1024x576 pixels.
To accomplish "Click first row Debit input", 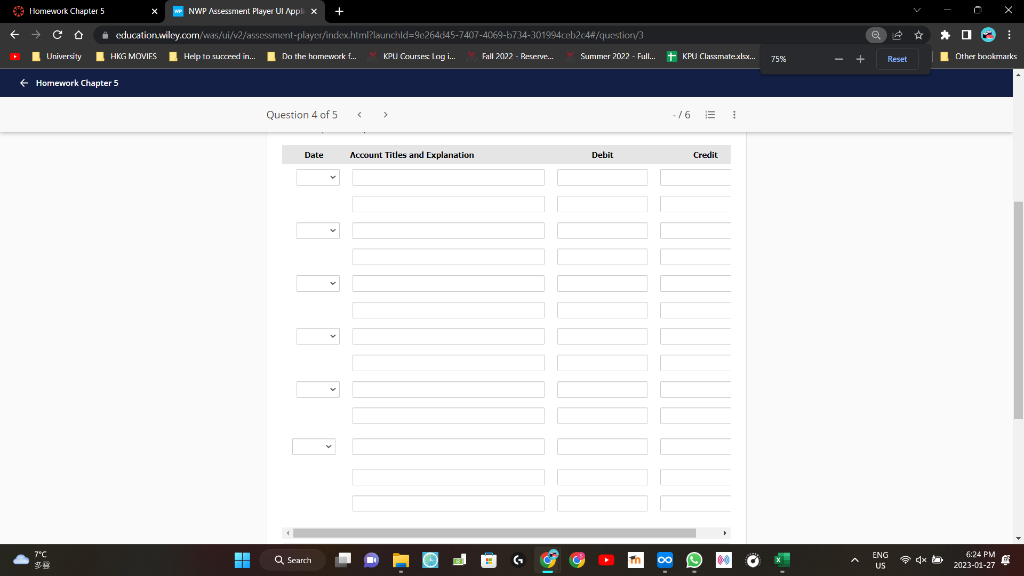I will tap(602, 177).
